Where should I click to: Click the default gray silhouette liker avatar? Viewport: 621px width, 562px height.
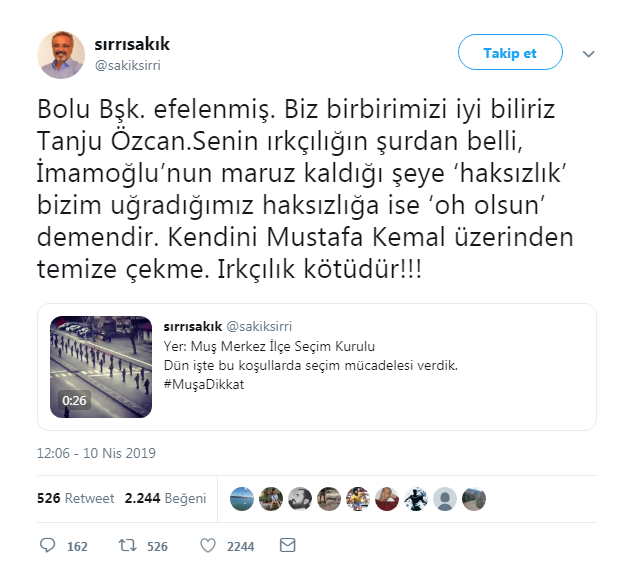pos(445,499)
